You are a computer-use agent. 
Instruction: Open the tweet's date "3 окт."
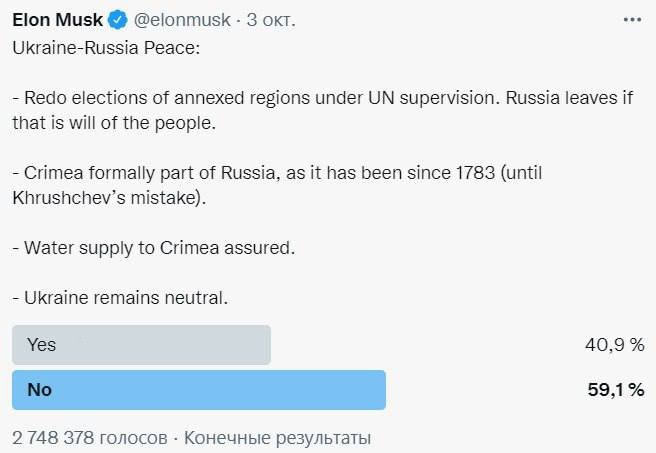click(270, 19)
